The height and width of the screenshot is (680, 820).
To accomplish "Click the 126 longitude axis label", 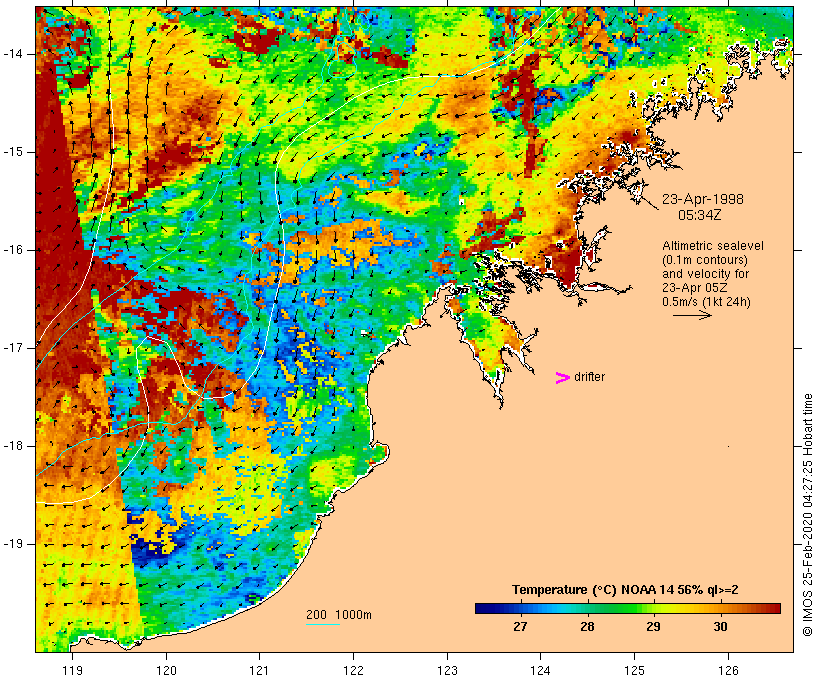I will (x=728, y=670).
